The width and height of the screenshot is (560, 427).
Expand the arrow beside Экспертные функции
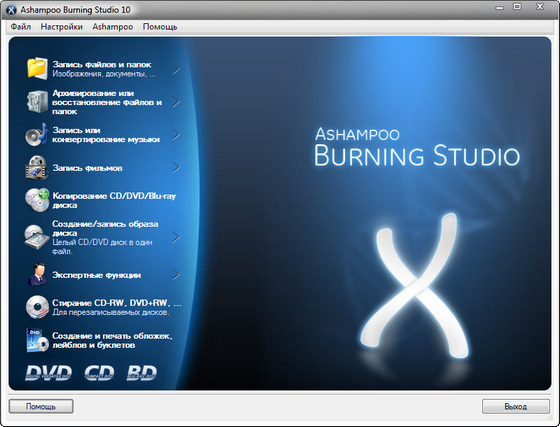176,275
